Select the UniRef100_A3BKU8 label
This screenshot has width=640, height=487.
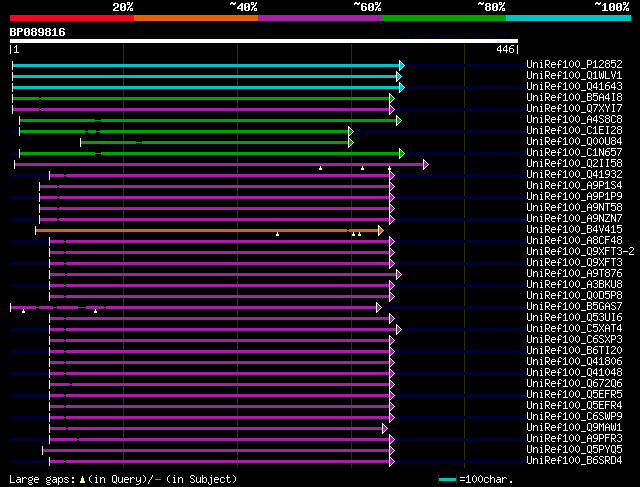[574, 285]
